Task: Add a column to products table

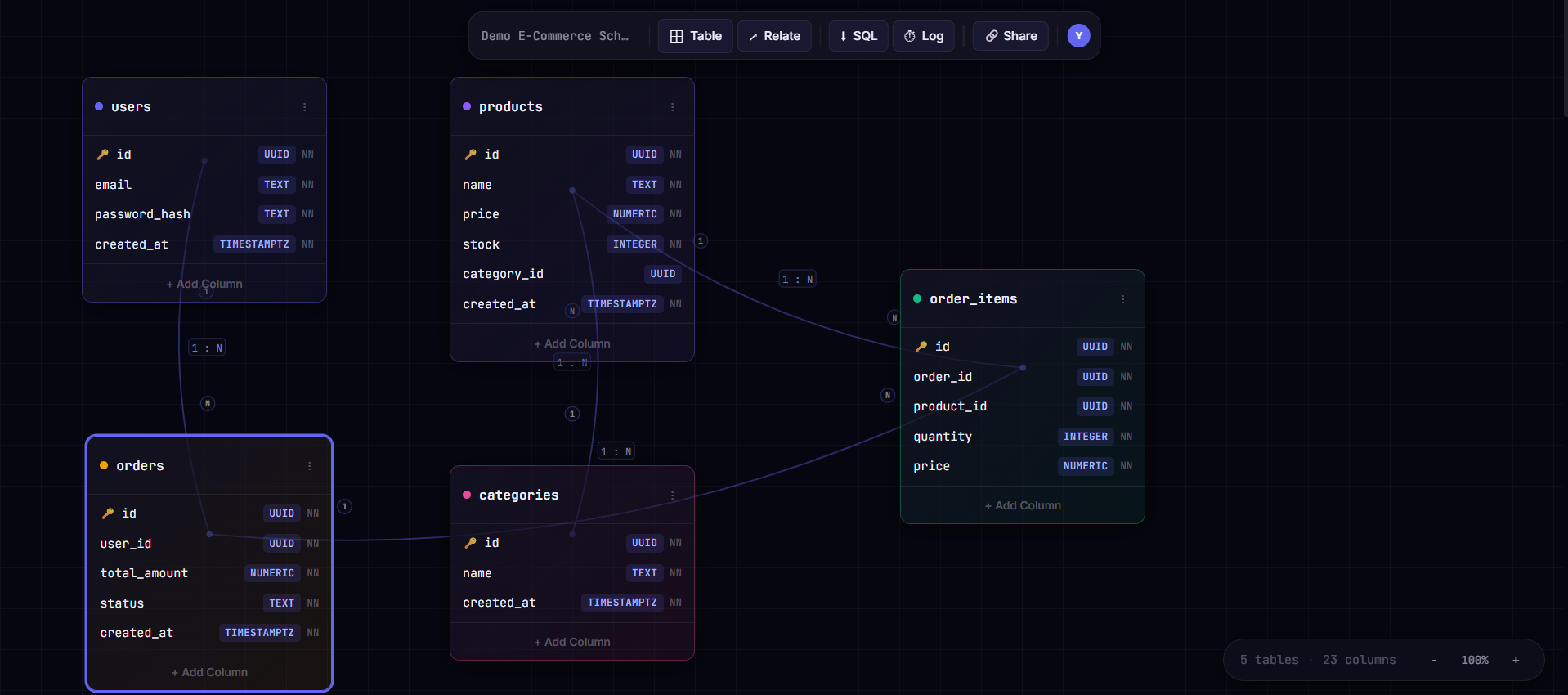Action: (x=572, y=343)
